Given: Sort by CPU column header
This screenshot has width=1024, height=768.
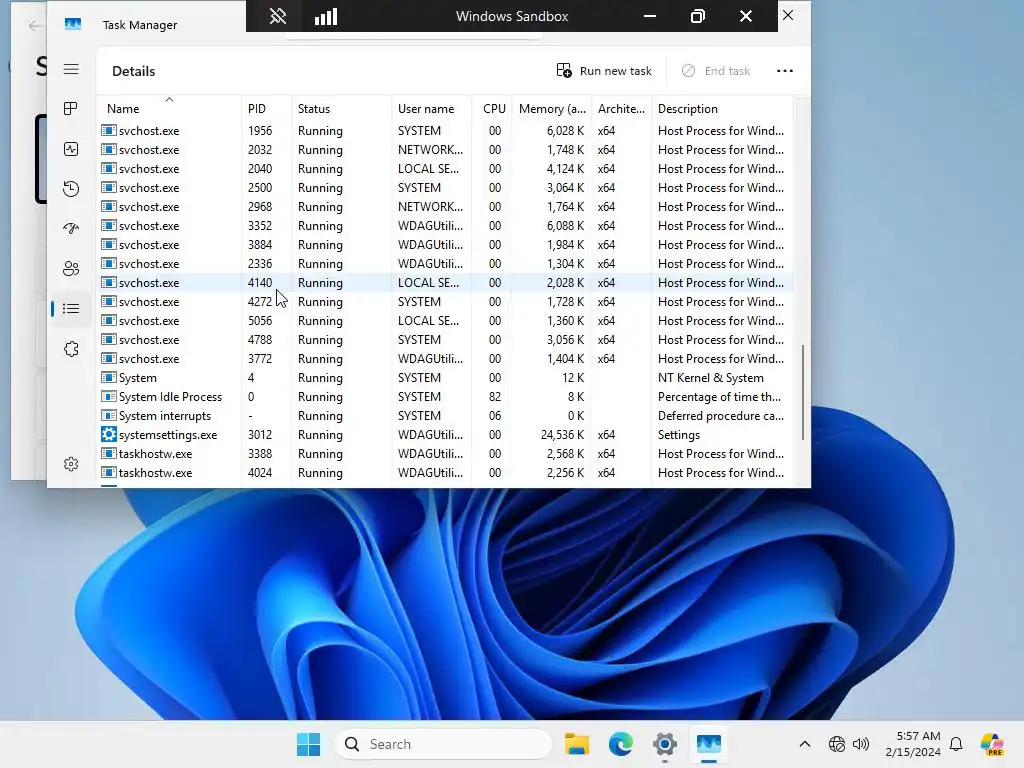Looking at the screenshot, I should click(x=494, y=109).
